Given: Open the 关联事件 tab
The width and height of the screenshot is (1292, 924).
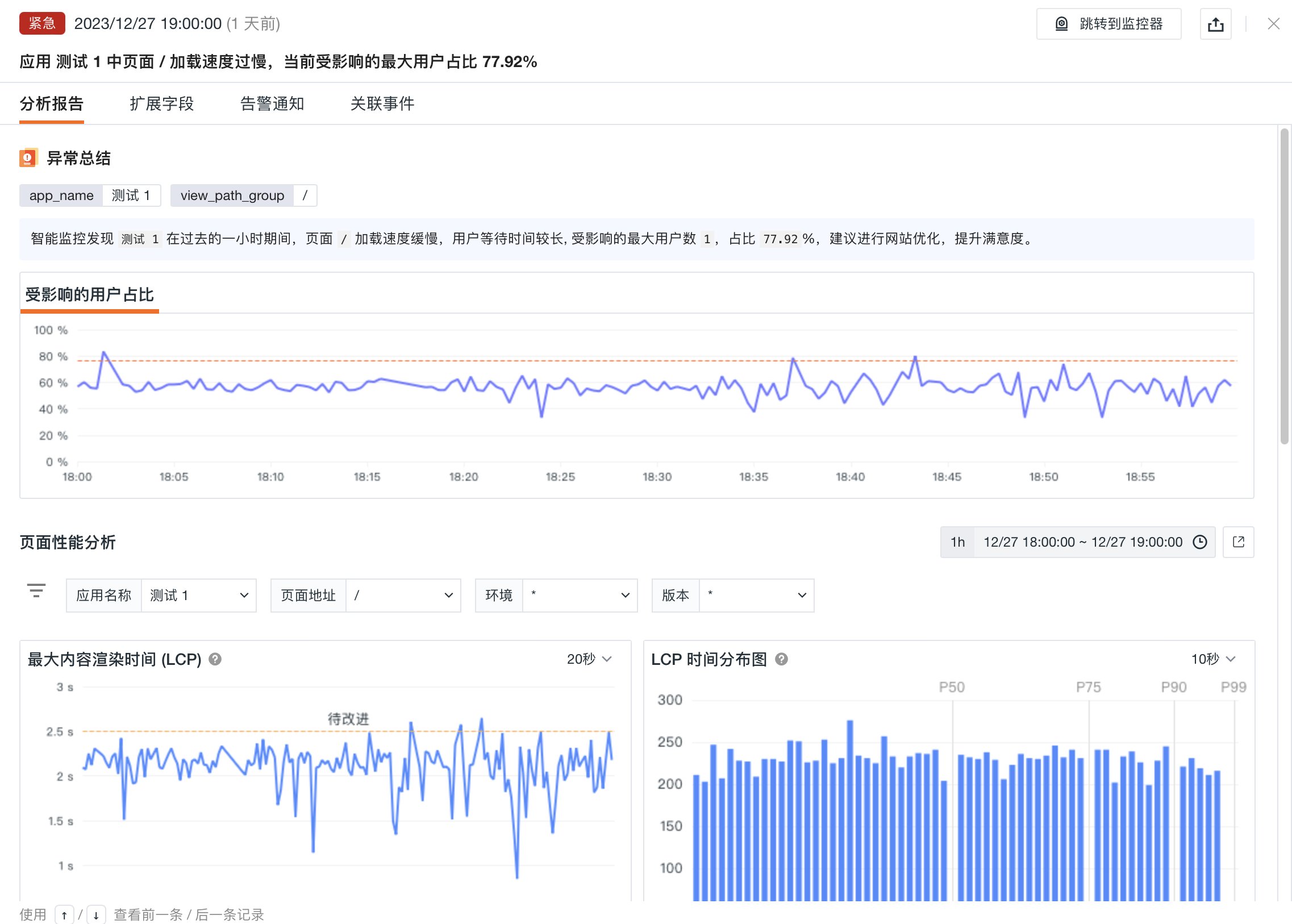Looking at the screenshot, I should click(x=382, y=103).
